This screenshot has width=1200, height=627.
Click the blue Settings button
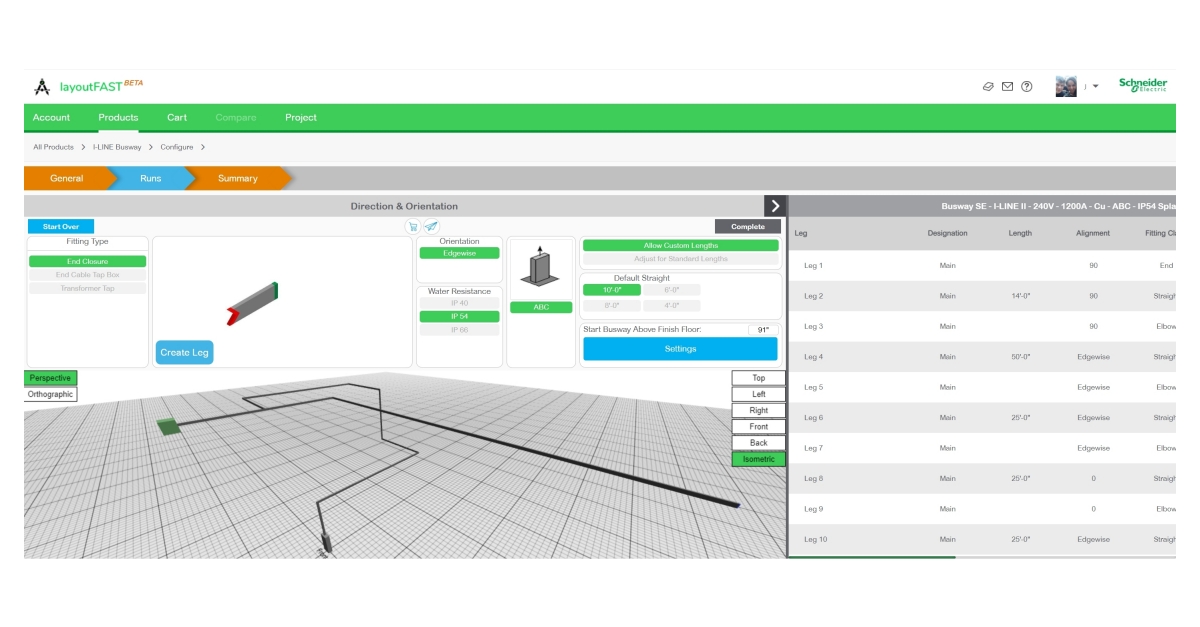[x=680, y=349]
